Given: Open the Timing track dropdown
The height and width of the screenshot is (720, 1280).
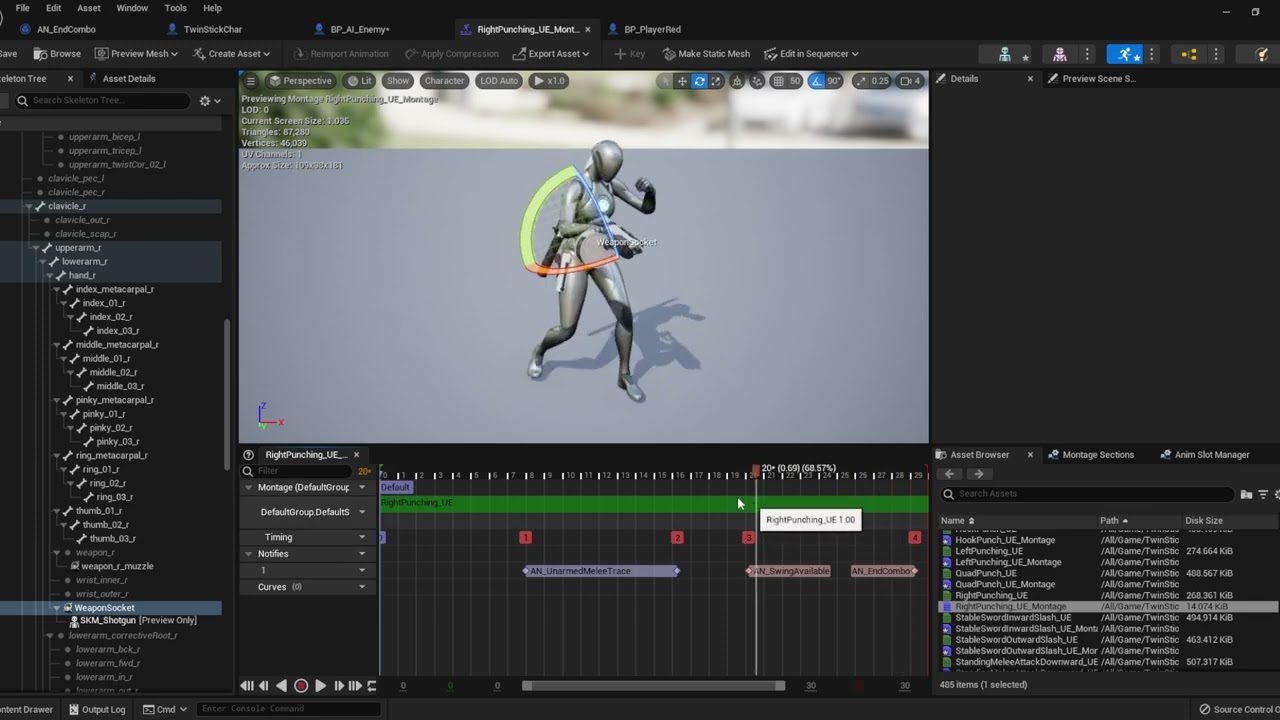Looking at the screenshot, I should tap(362, 538).
